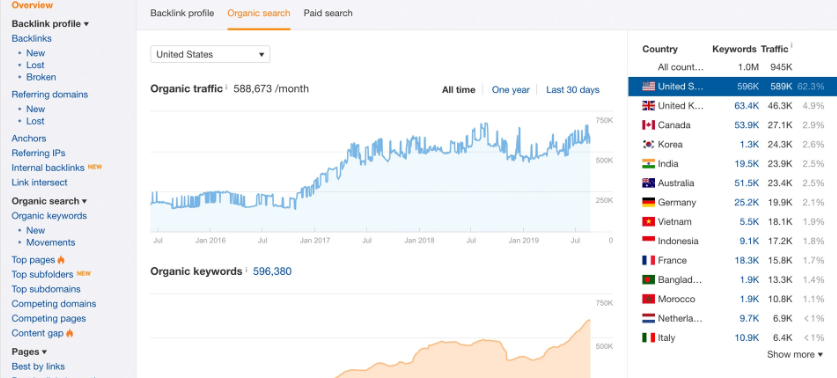Image resolution: width=837 pixels, height=378 pixels.
Task: Click the Italy flag icon
Action: click(649, 337)
